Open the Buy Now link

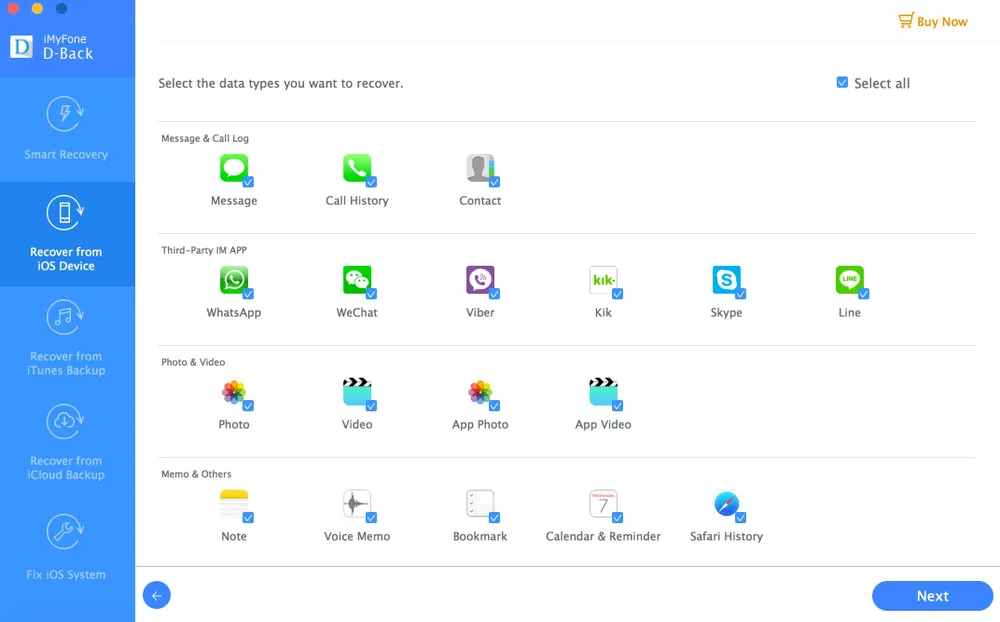click(x=932, y=21)
